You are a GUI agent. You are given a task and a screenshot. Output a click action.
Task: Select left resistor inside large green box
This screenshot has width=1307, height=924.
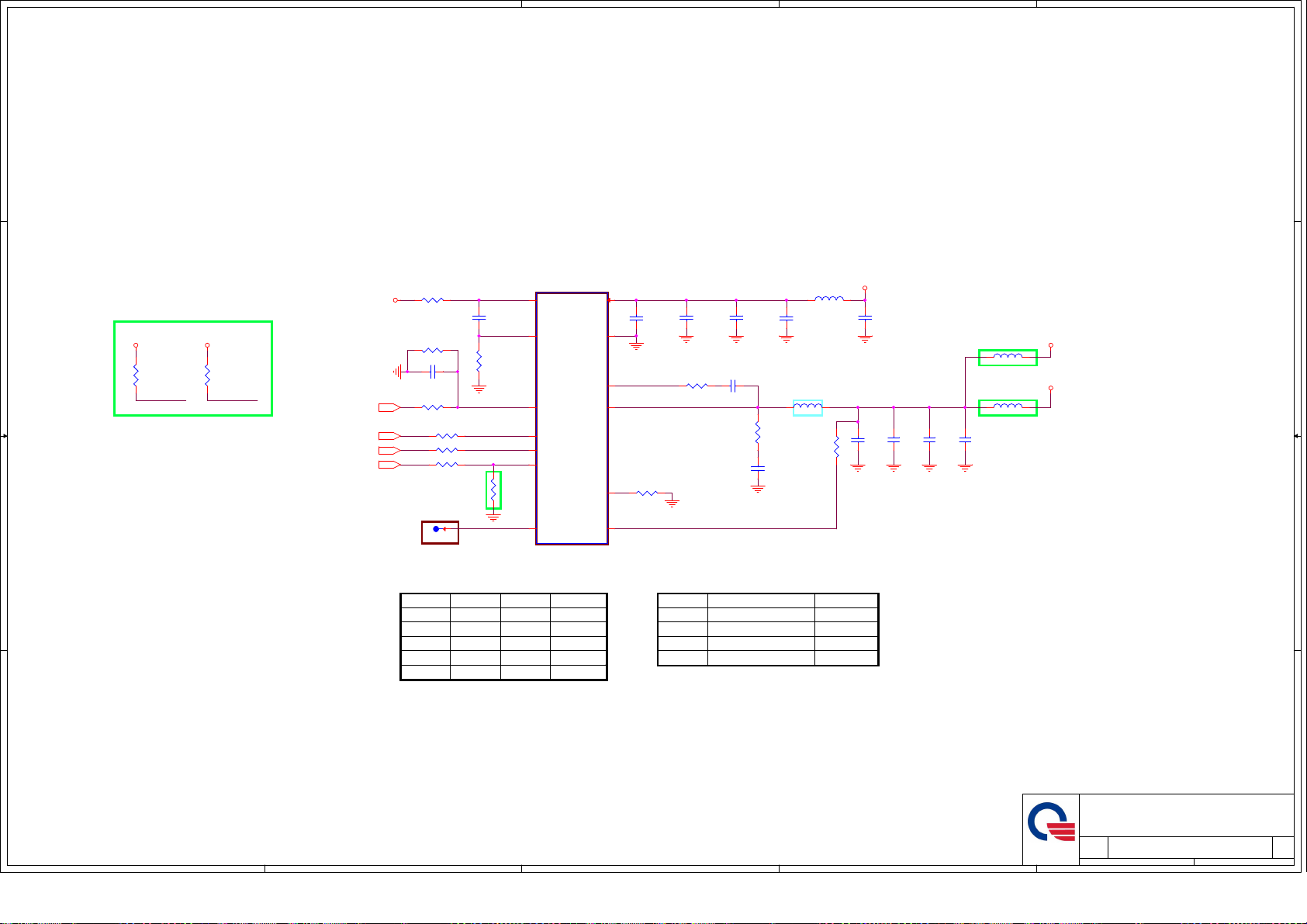(x=136, y=376)
